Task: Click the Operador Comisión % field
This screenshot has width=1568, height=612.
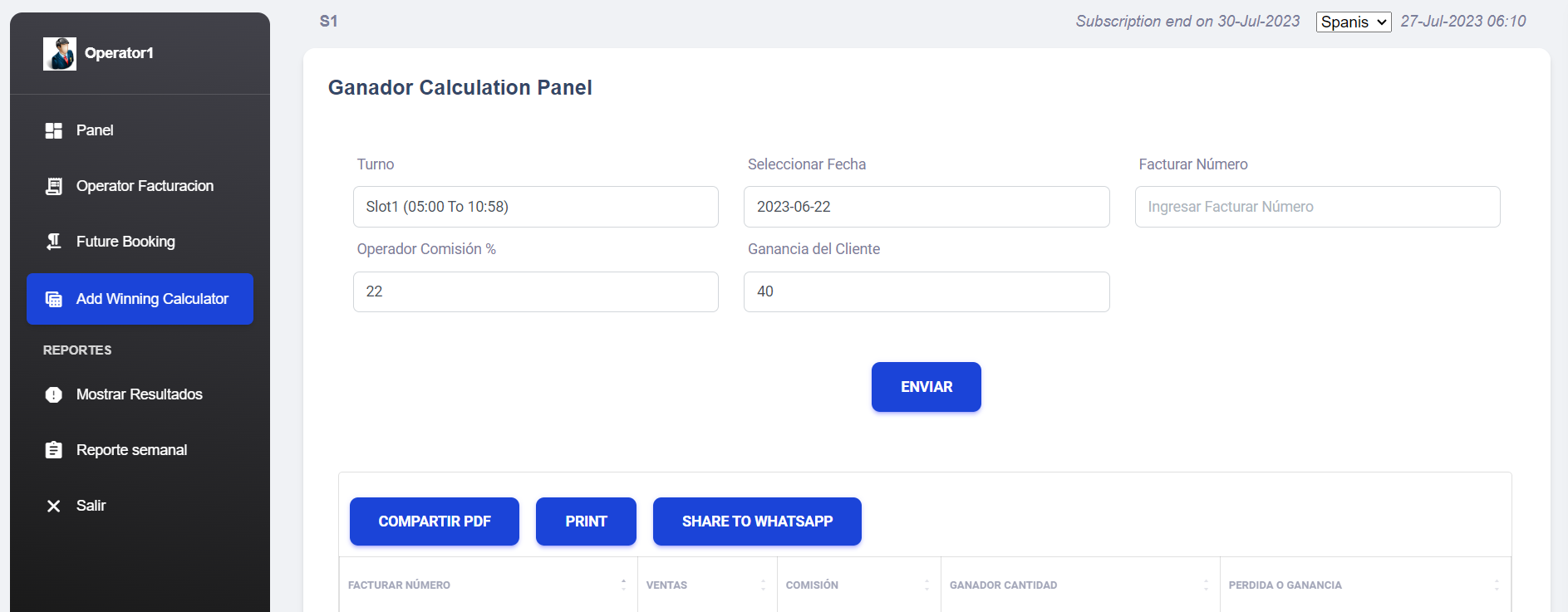Action: point(536,291)
